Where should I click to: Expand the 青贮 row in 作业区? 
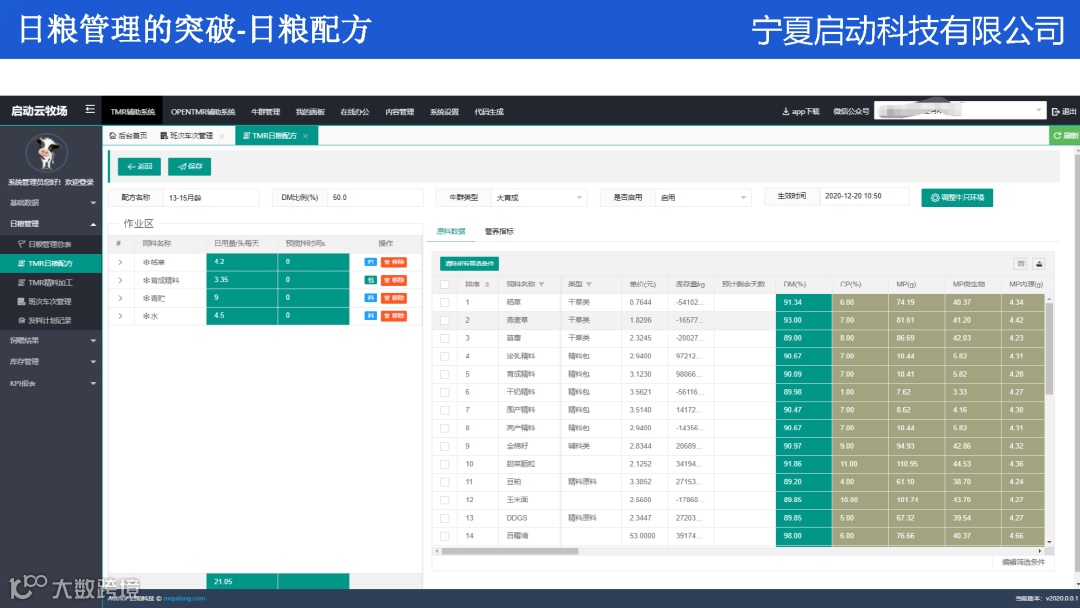point(120,298)
